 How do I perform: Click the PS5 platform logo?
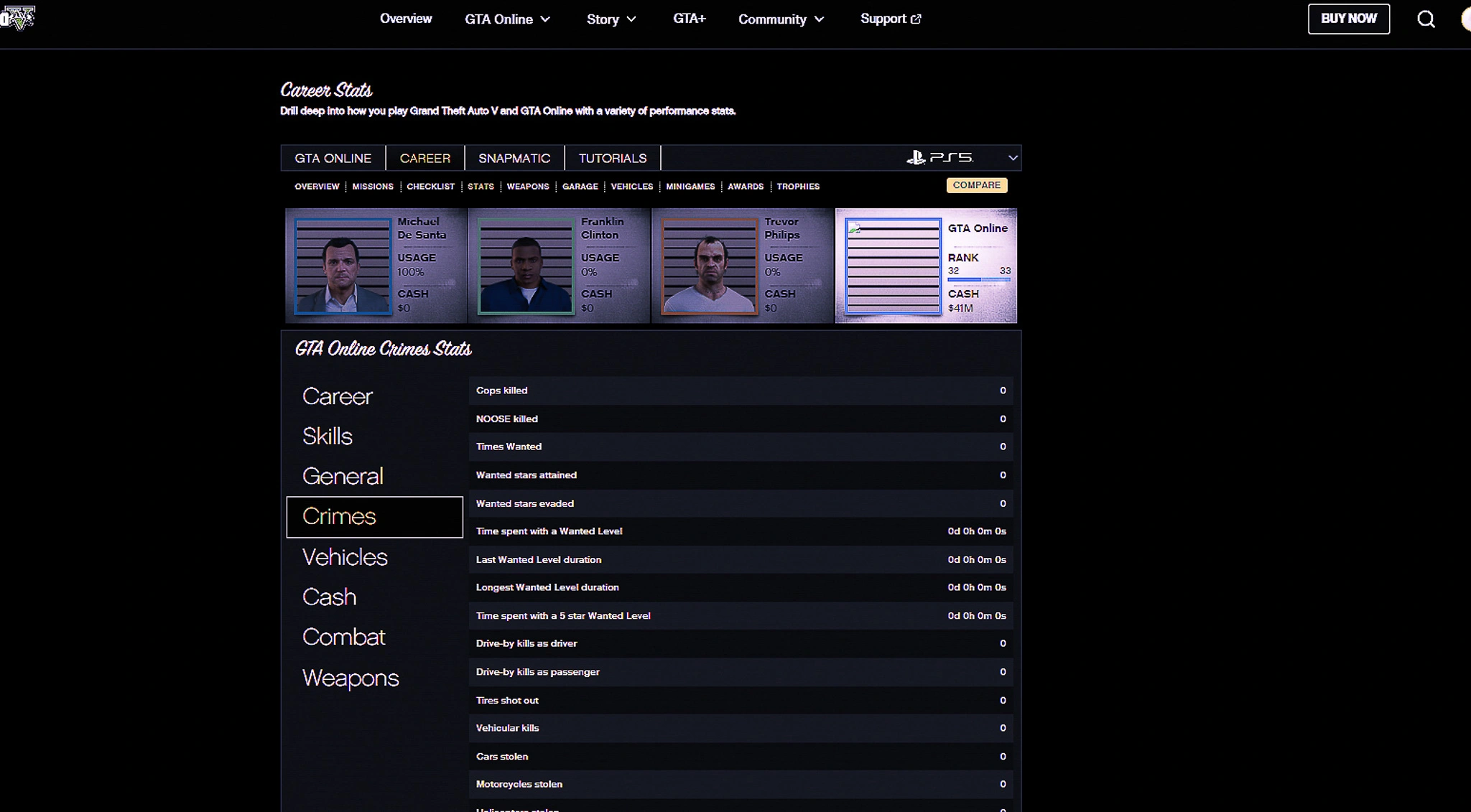pyautogui.click(x=940, y=157)
